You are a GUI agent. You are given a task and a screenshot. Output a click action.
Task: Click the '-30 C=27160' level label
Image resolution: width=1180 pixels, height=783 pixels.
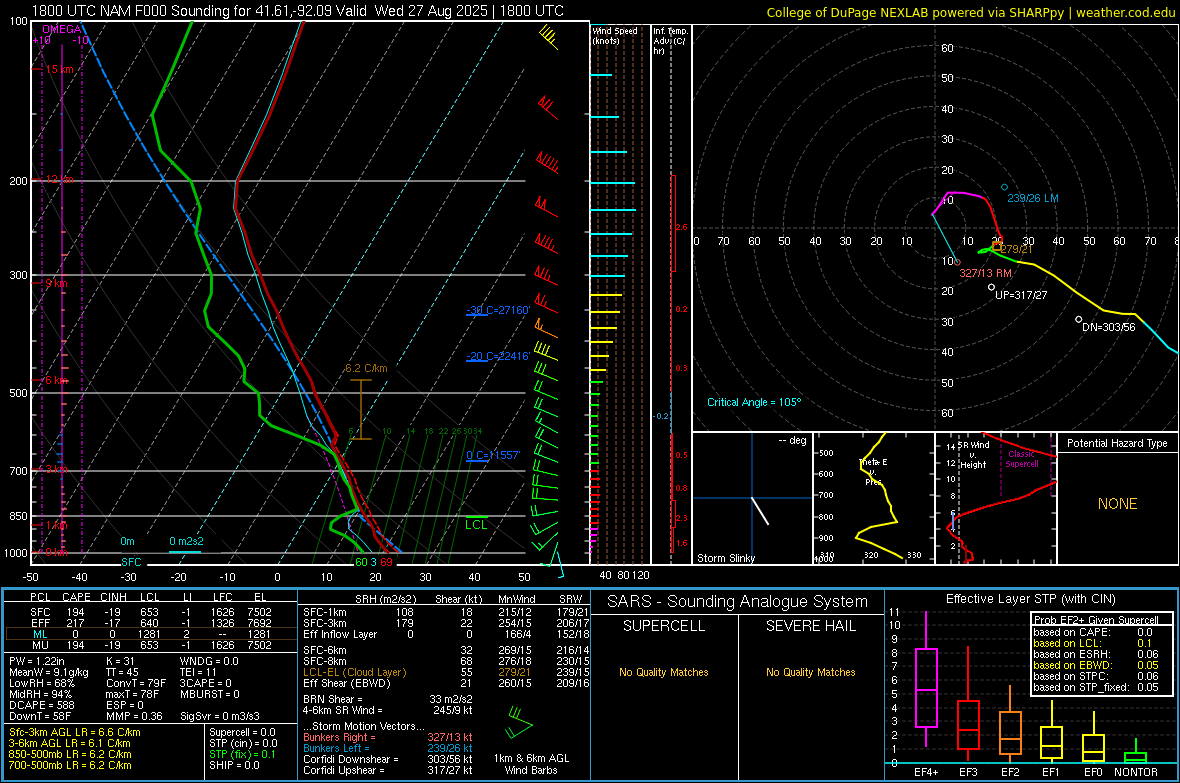click(x=498, y=310)
